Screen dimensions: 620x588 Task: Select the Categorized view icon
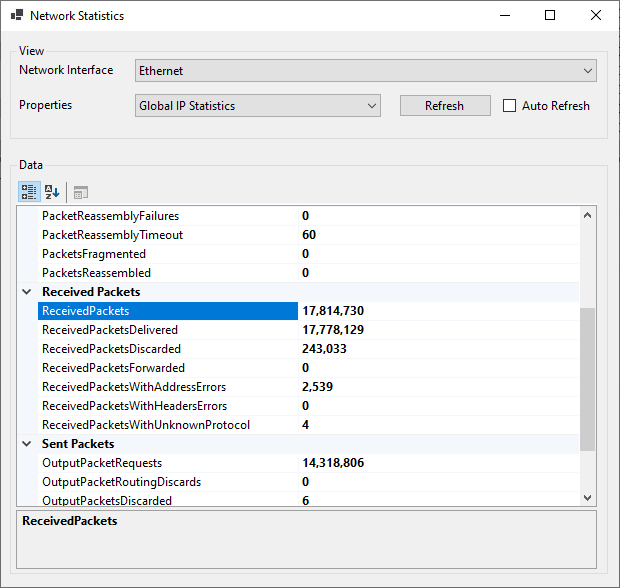click(x=29, y=192)
